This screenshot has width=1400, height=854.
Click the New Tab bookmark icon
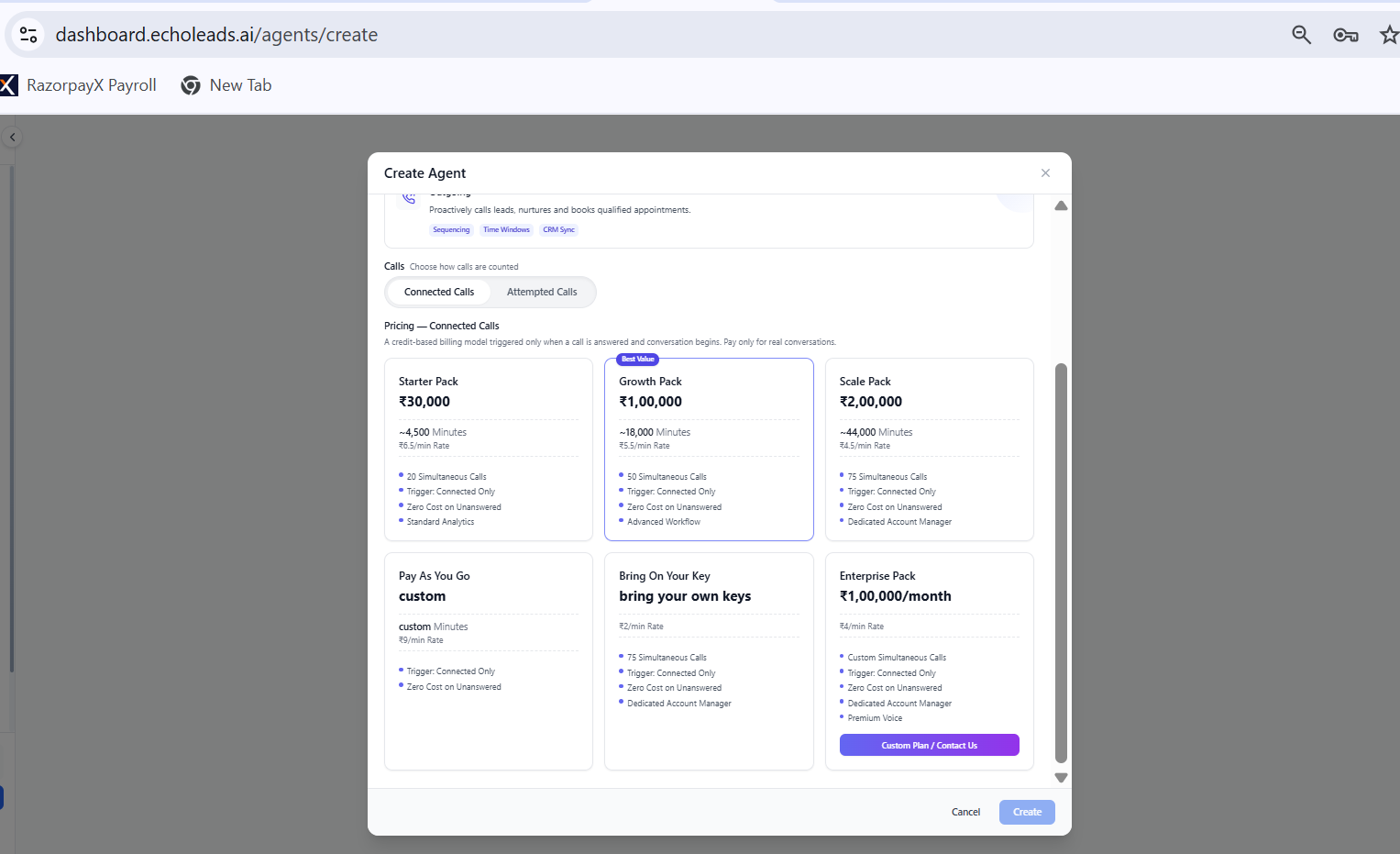[191, 84]
